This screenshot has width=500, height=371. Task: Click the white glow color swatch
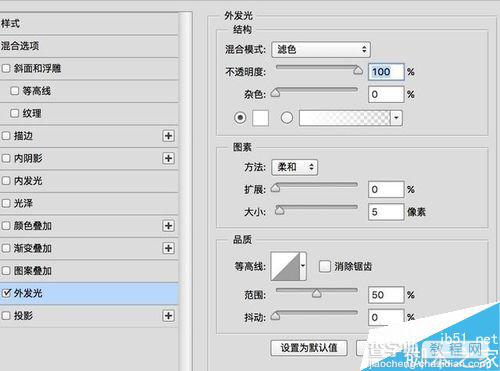click(x=261, y=118)
